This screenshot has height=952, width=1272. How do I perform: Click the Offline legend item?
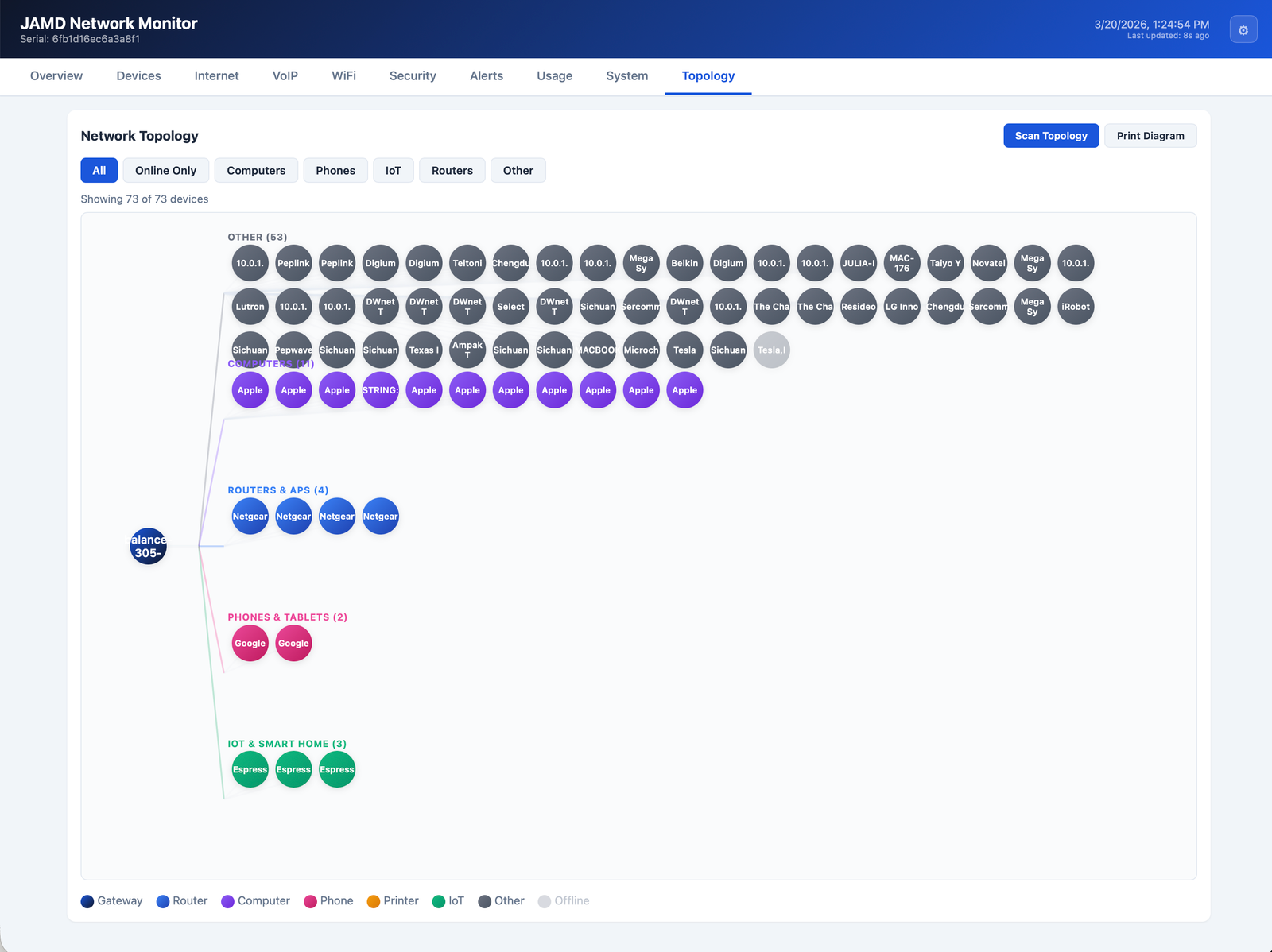564,900
